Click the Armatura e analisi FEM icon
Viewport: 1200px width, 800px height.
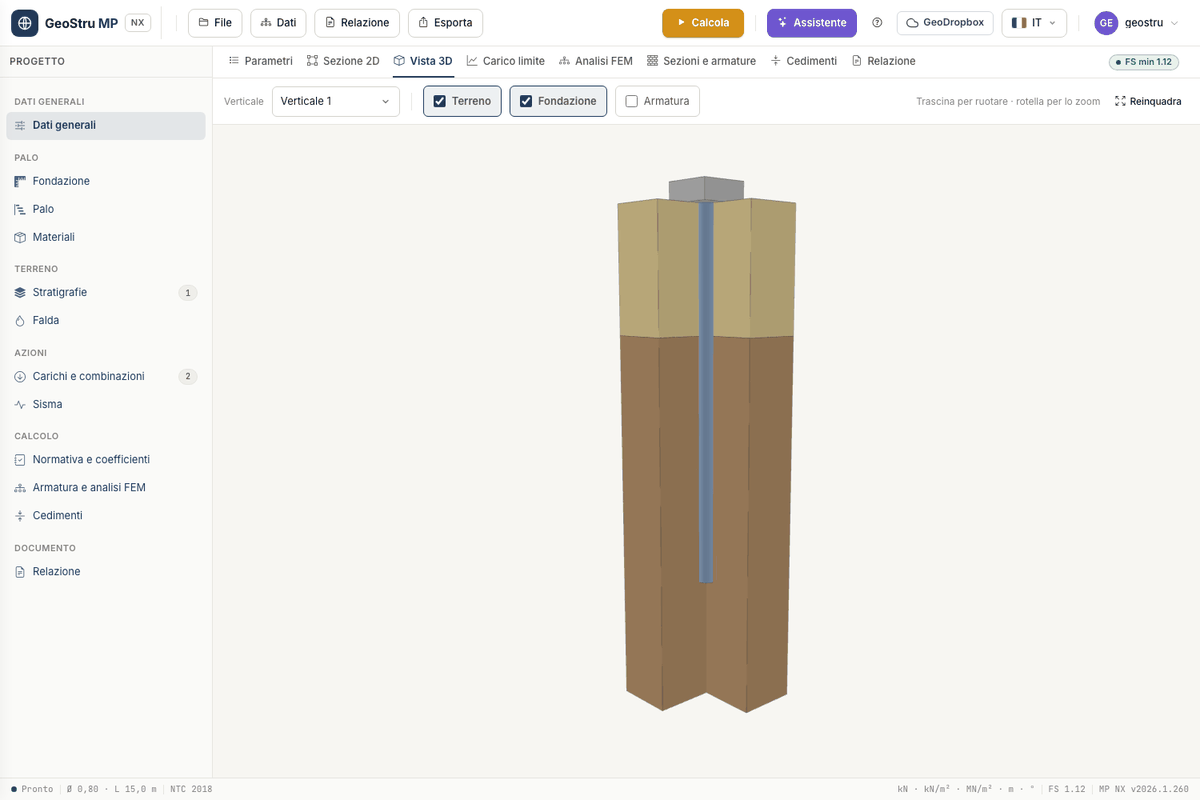(x=20, y=488)
